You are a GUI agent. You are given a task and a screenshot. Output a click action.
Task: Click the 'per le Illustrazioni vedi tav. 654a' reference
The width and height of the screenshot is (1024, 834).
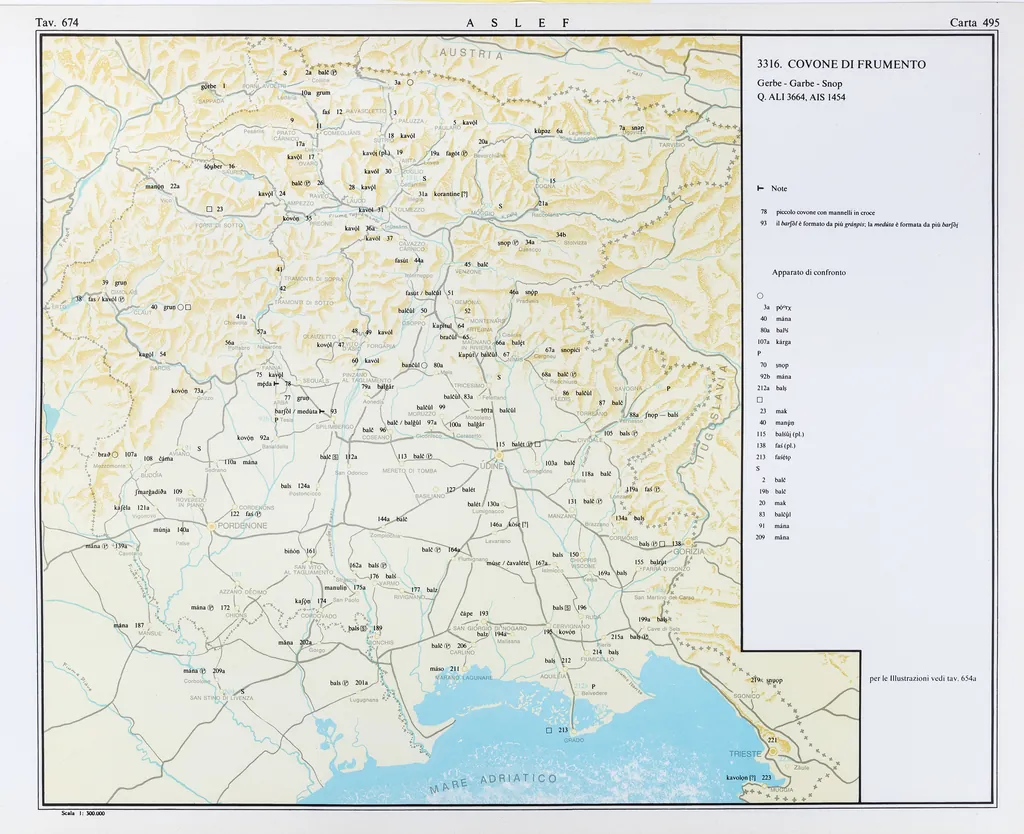point(923,678)
